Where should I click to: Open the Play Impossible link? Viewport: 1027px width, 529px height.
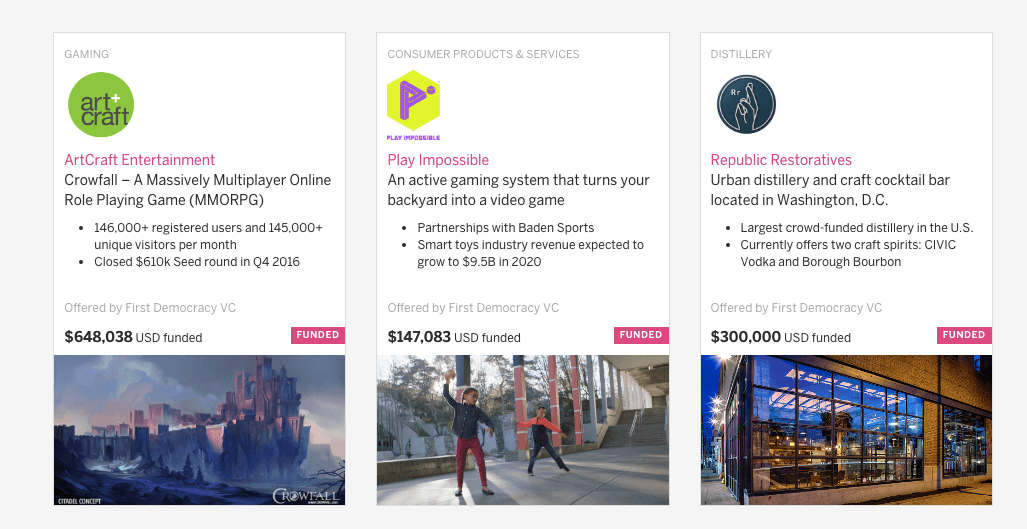click(438, 160)
